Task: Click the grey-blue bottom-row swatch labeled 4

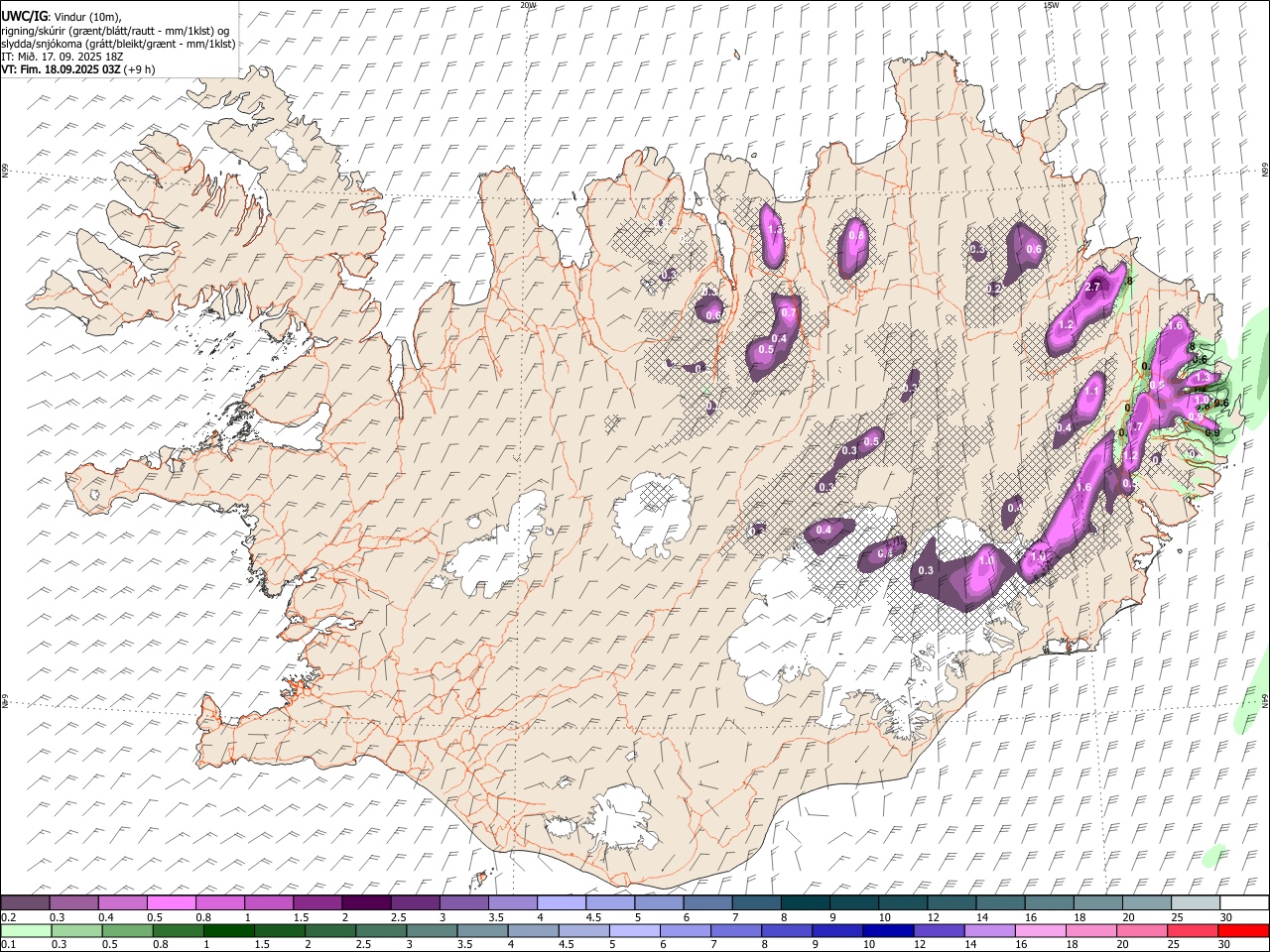Action: 533,931
